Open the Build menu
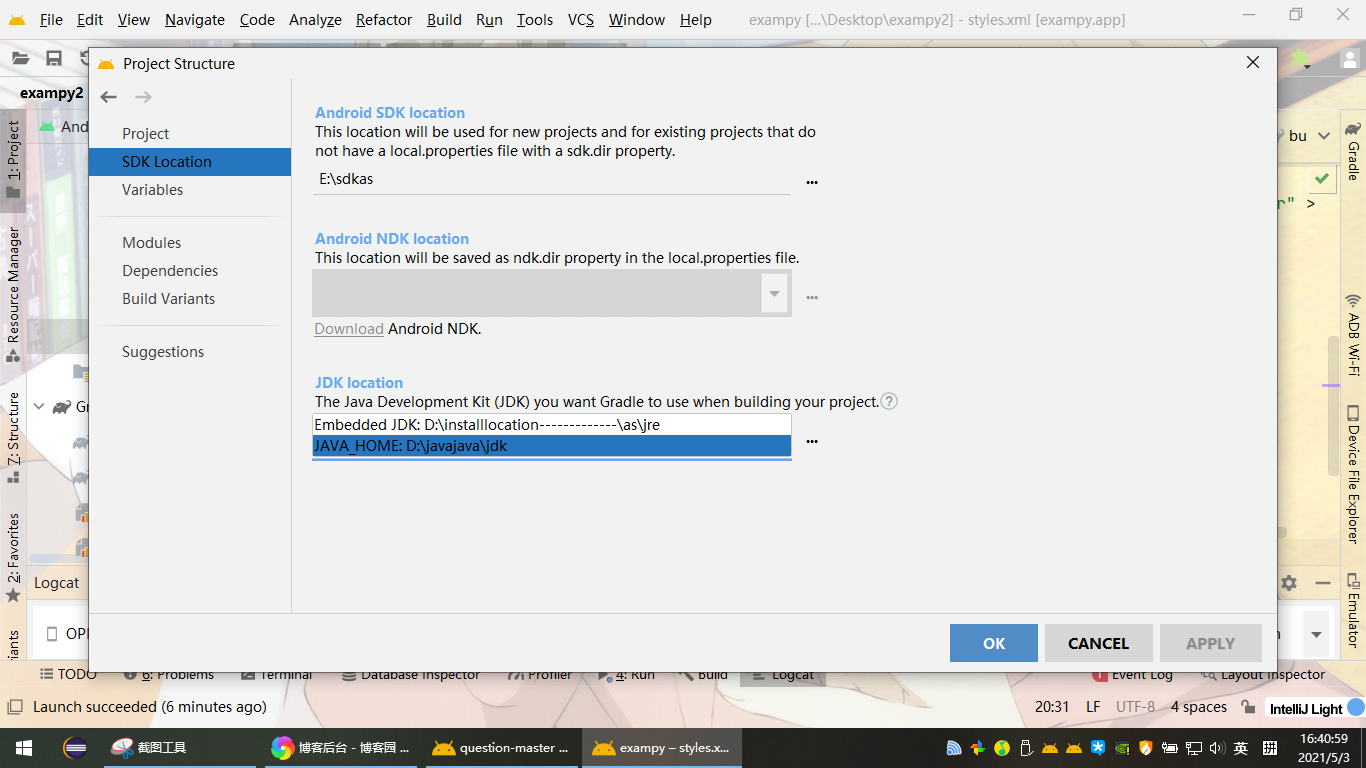This screenshot has width=1366, height=768. (444, 20)
